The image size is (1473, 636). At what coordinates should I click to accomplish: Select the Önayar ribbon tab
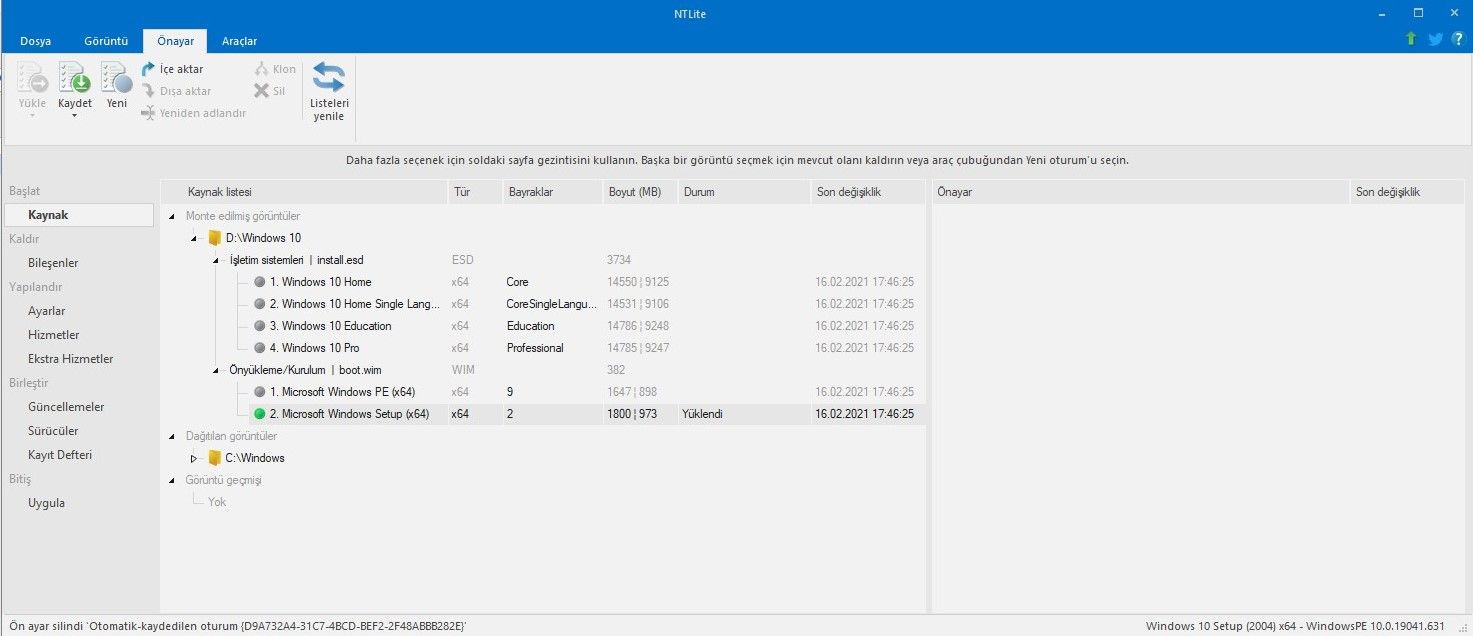(175, 41)
